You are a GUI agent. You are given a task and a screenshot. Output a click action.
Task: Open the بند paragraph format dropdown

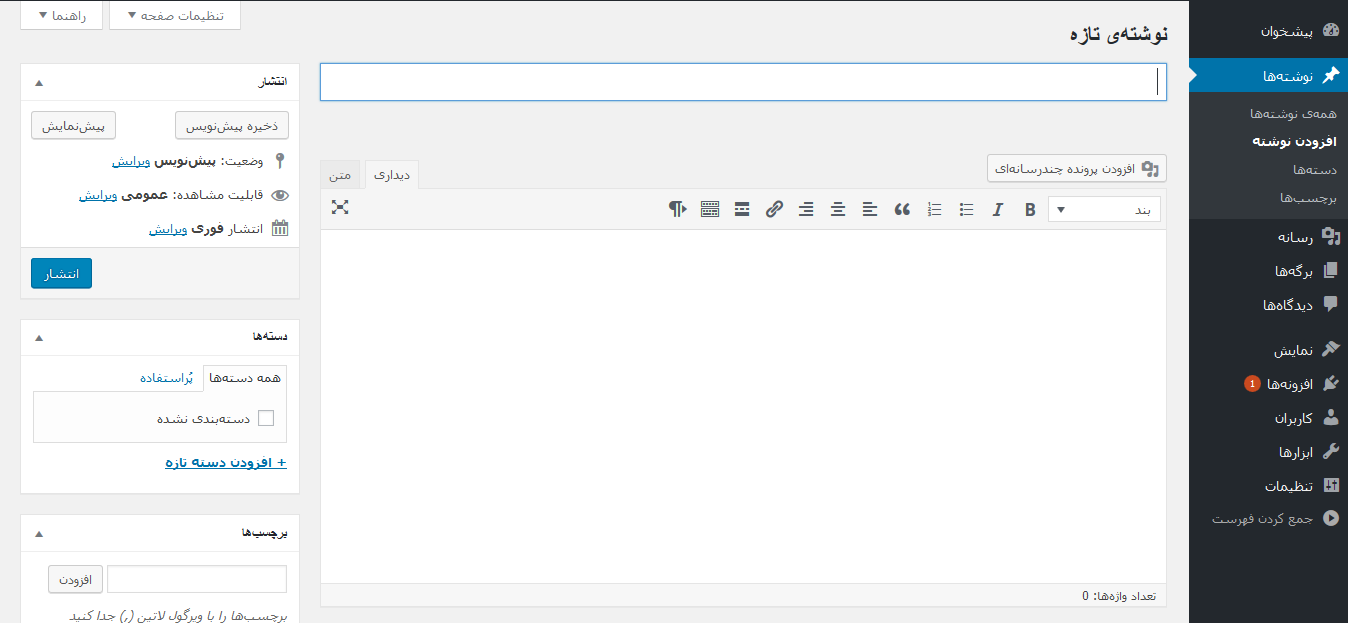click(1104, 209)
